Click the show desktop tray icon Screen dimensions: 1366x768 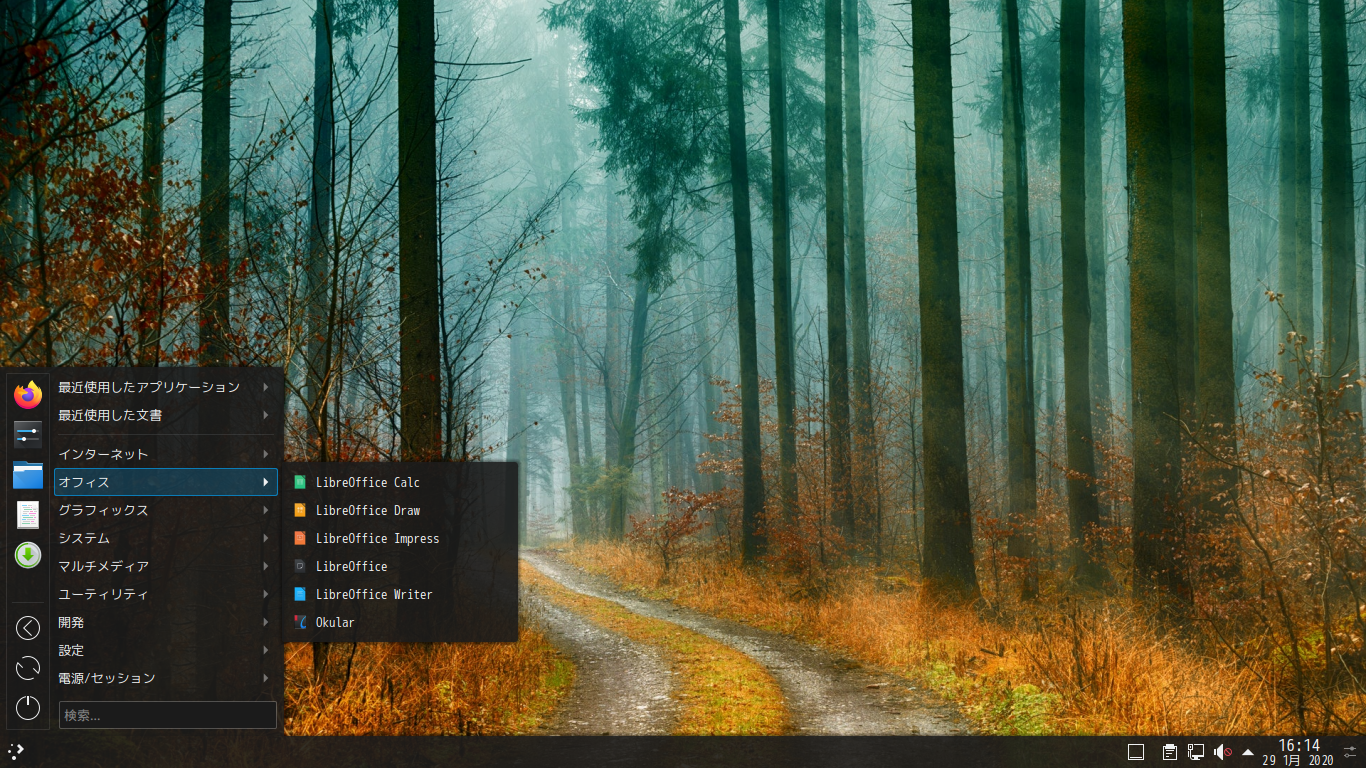1136,752
